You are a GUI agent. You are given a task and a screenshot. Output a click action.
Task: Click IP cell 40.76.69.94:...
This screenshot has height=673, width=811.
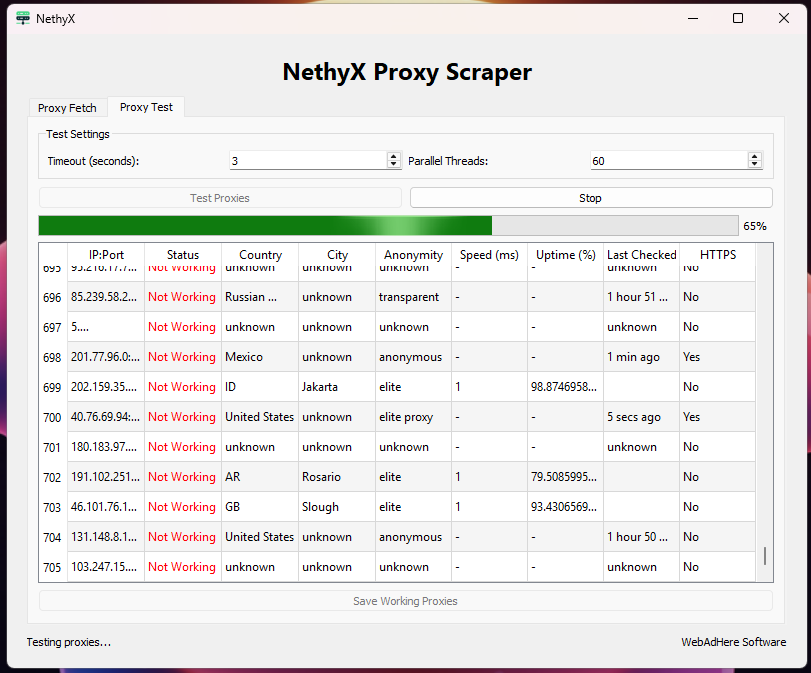tap(106, 417)
